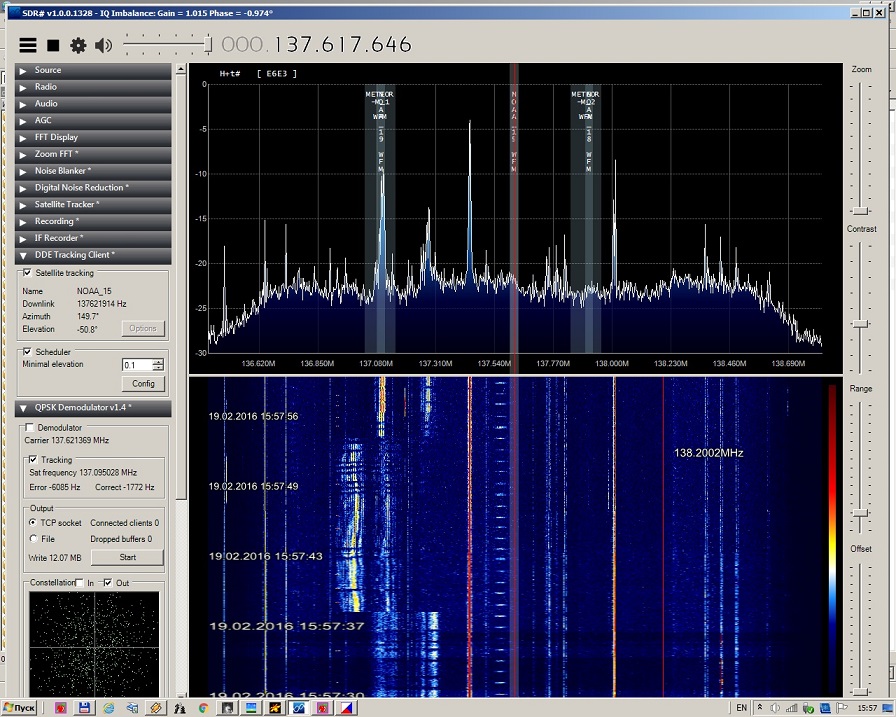Click the 19.02.2016 15:57:43 waterfall timestamp
This screenshot has height=717, width=896.
click(x=266, y=556)
